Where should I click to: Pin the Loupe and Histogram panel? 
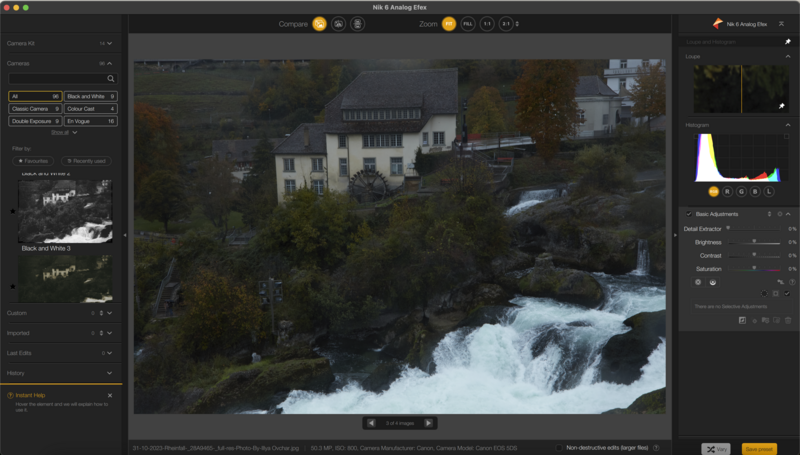click(788, 42)
